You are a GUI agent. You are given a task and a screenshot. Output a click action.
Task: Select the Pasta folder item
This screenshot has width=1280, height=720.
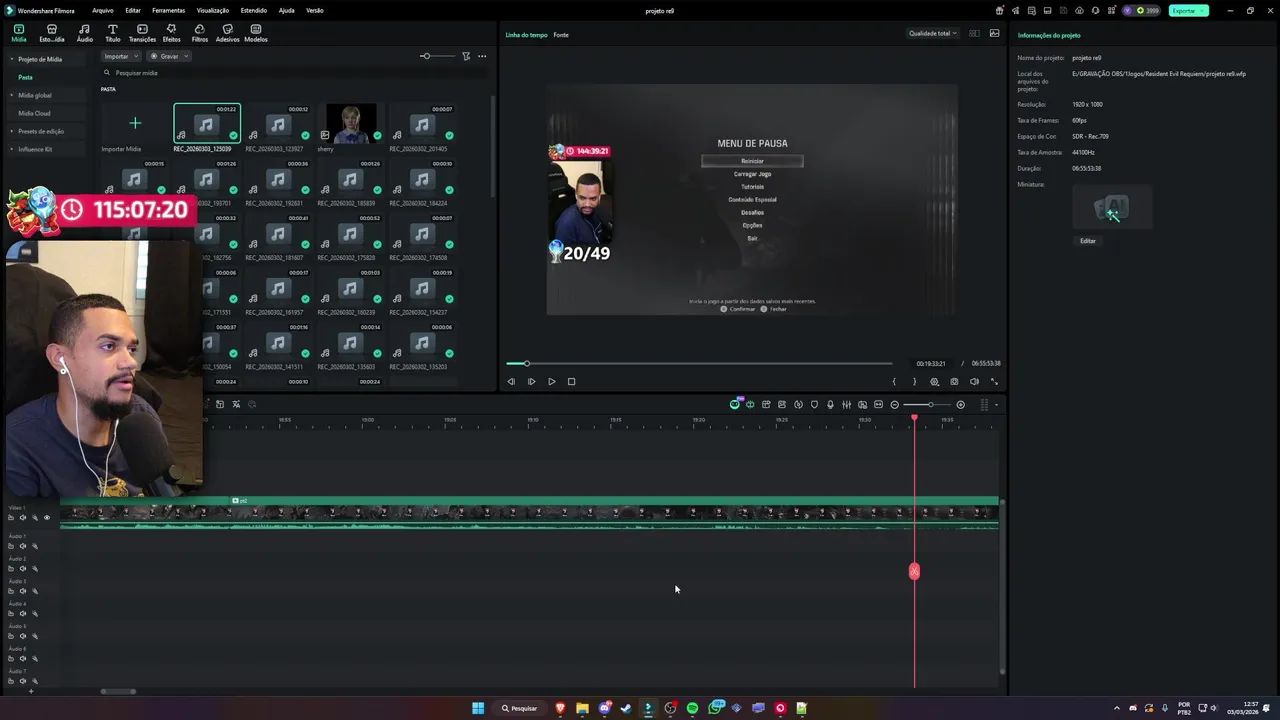(25, 77)
